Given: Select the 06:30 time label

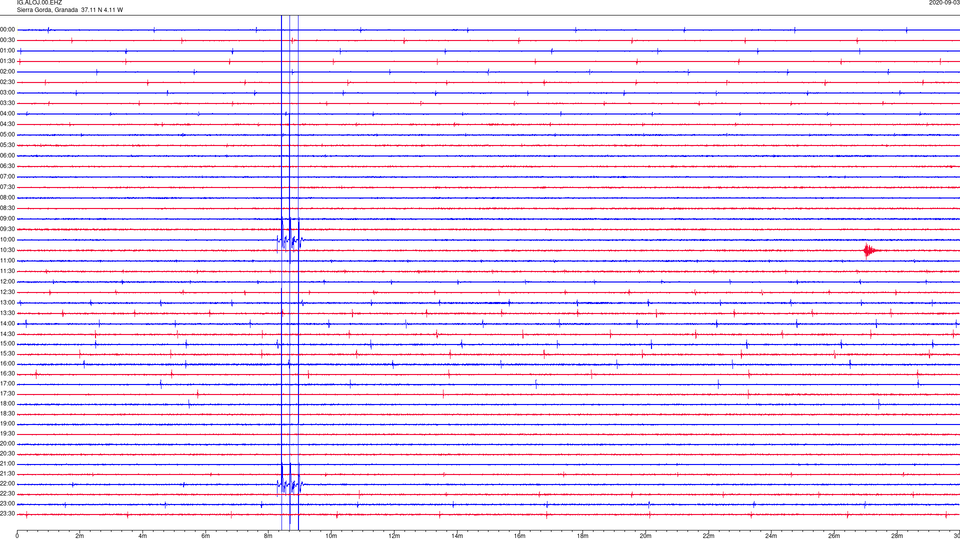Looking at the screenshot, I should (8, 166).
